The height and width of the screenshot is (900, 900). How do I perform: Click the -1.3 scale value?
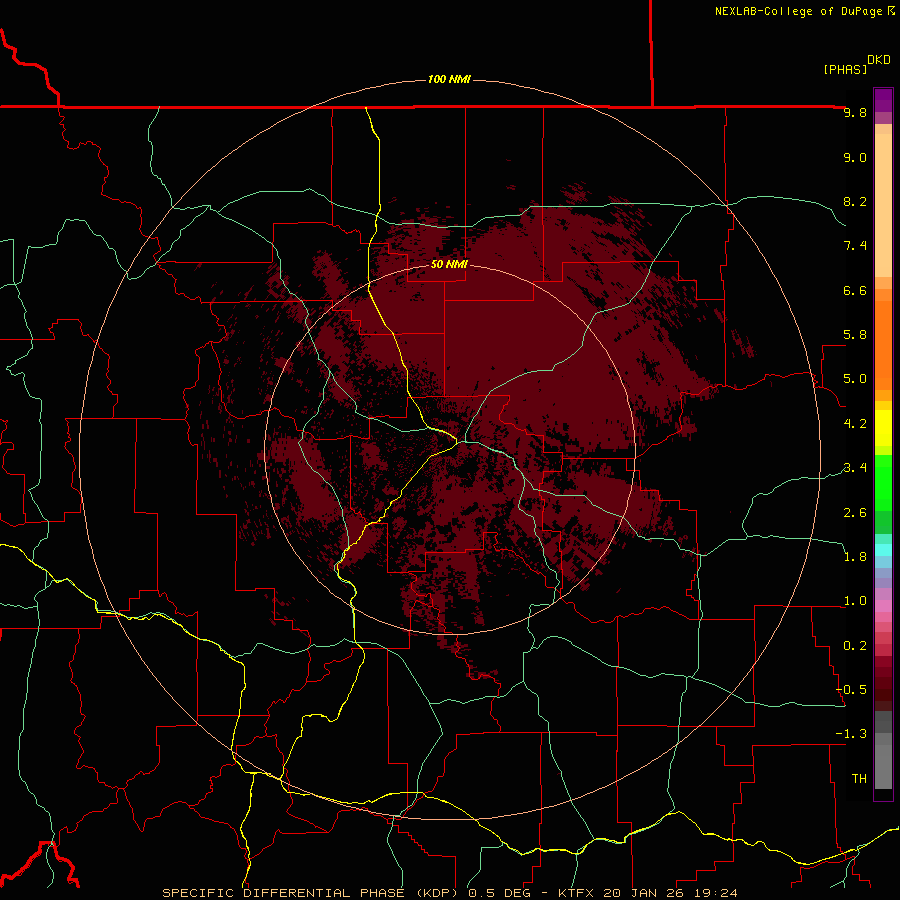851,734
